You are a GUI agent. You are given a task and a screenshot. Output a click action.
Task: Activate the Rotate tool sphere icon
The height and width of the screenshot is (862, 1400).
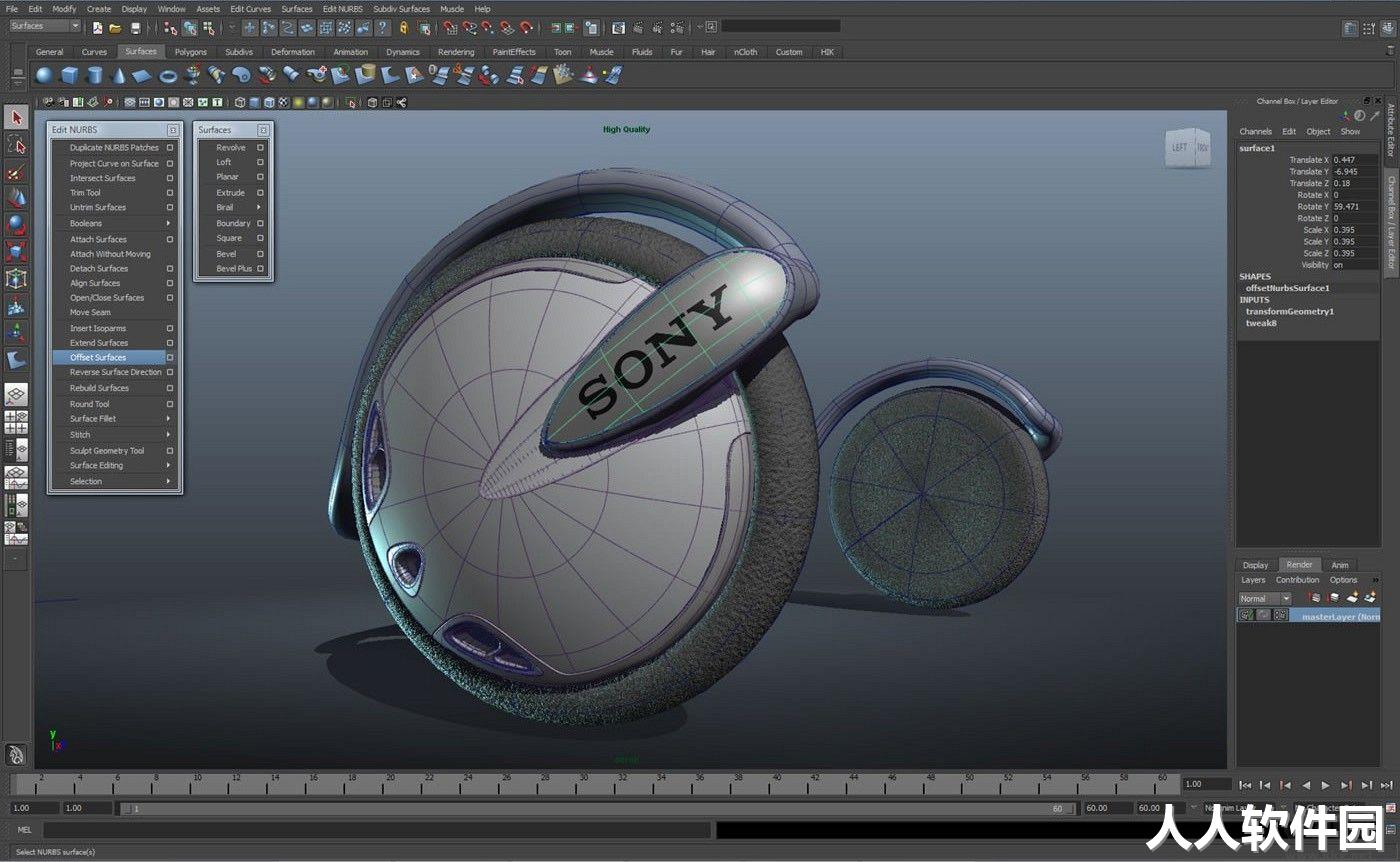[x=16, y=224]
